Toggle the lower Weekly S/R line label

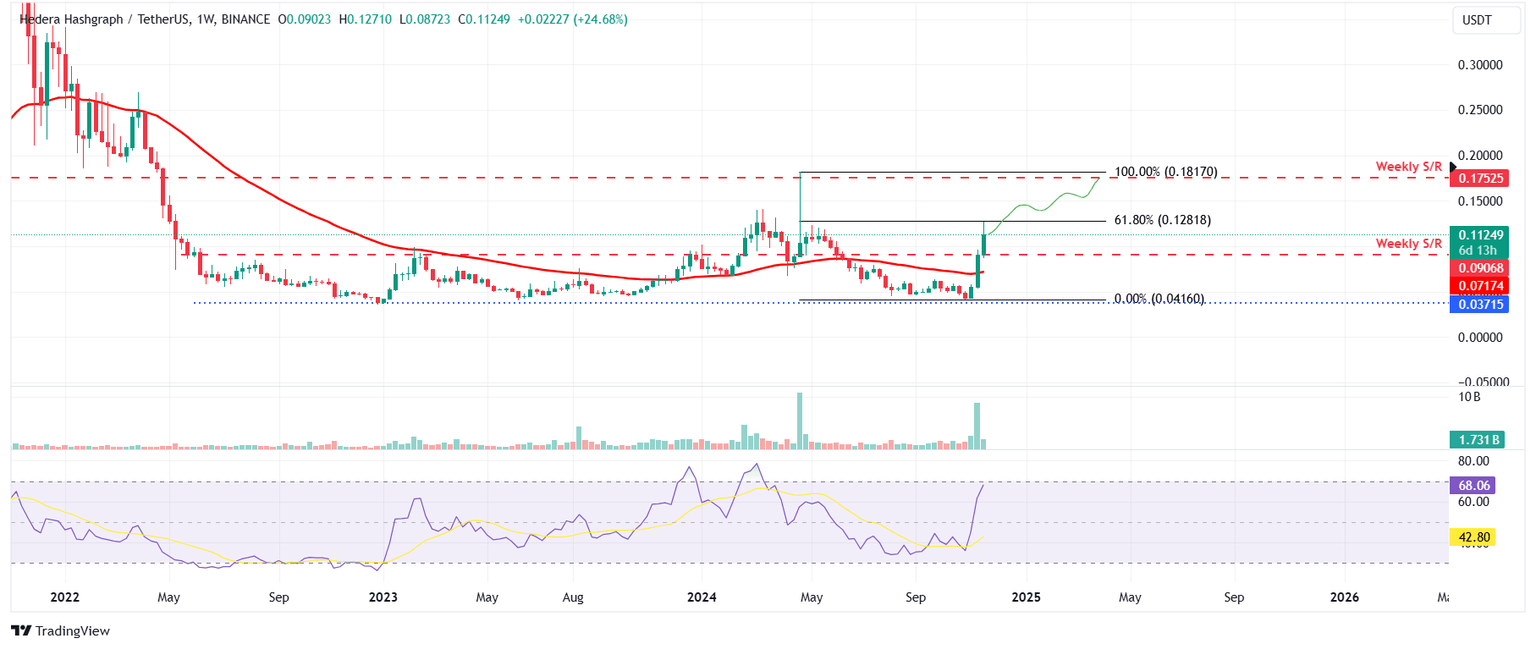pyautogui.click(x=1409, y=243)
